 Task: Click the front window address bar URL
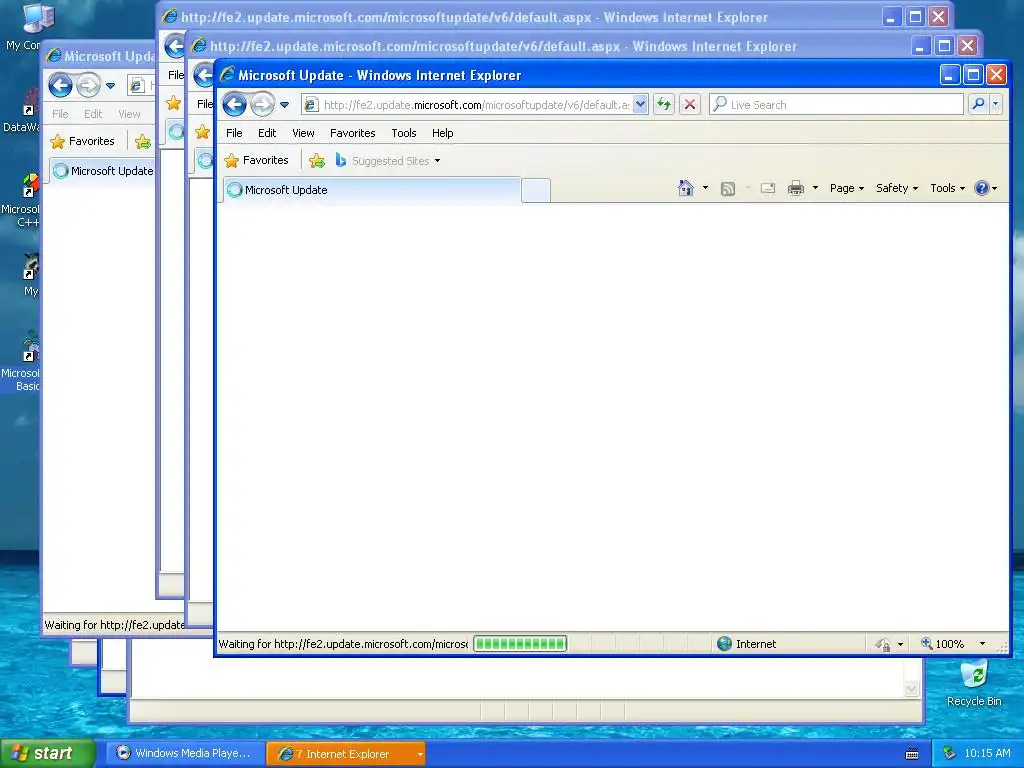click(476, 104)
